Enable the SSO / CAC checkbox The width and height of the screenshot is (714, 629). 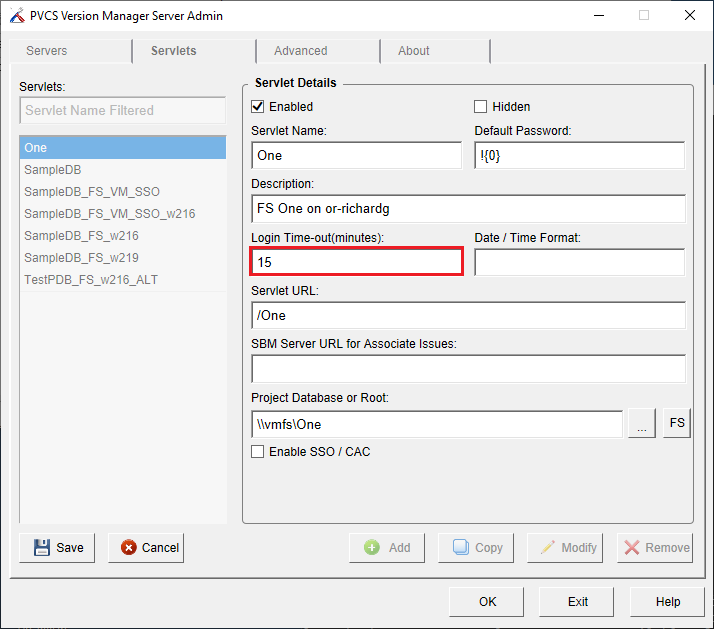click(x=257, y=452)
